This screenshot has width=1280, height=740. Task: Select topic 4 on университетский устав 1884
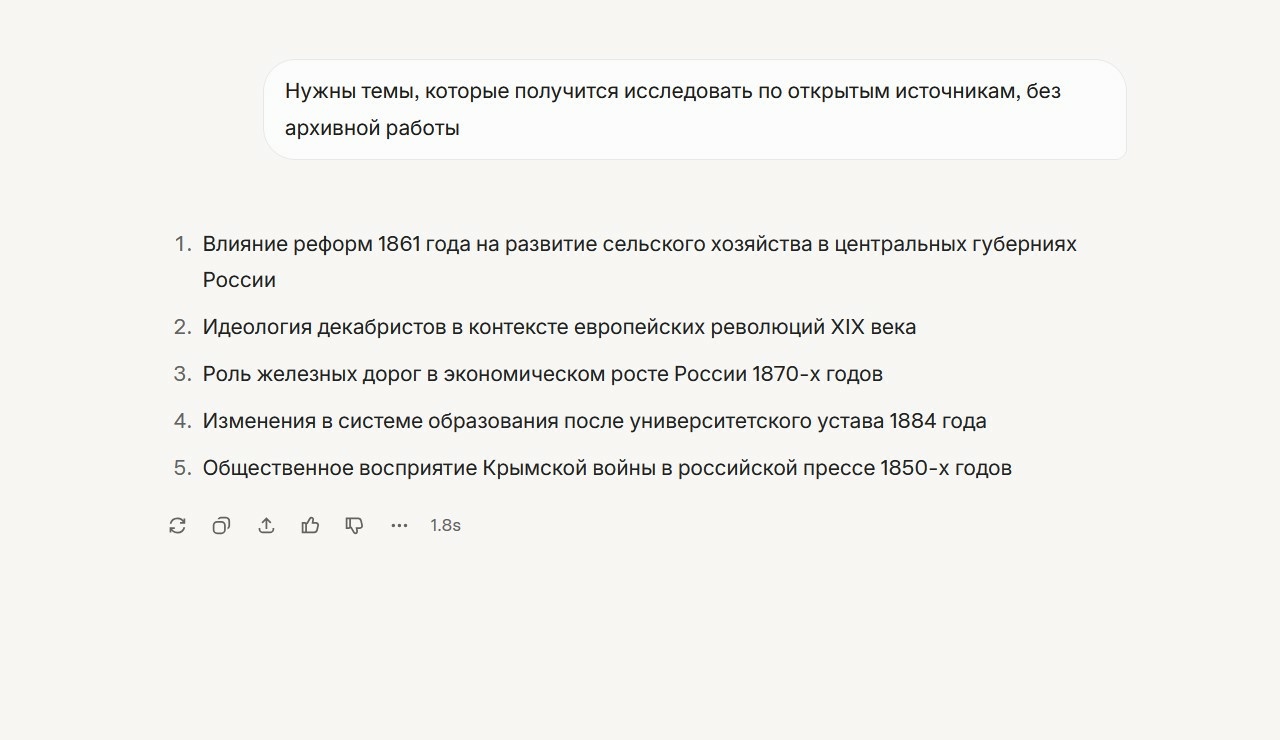(x=594, y=421)
